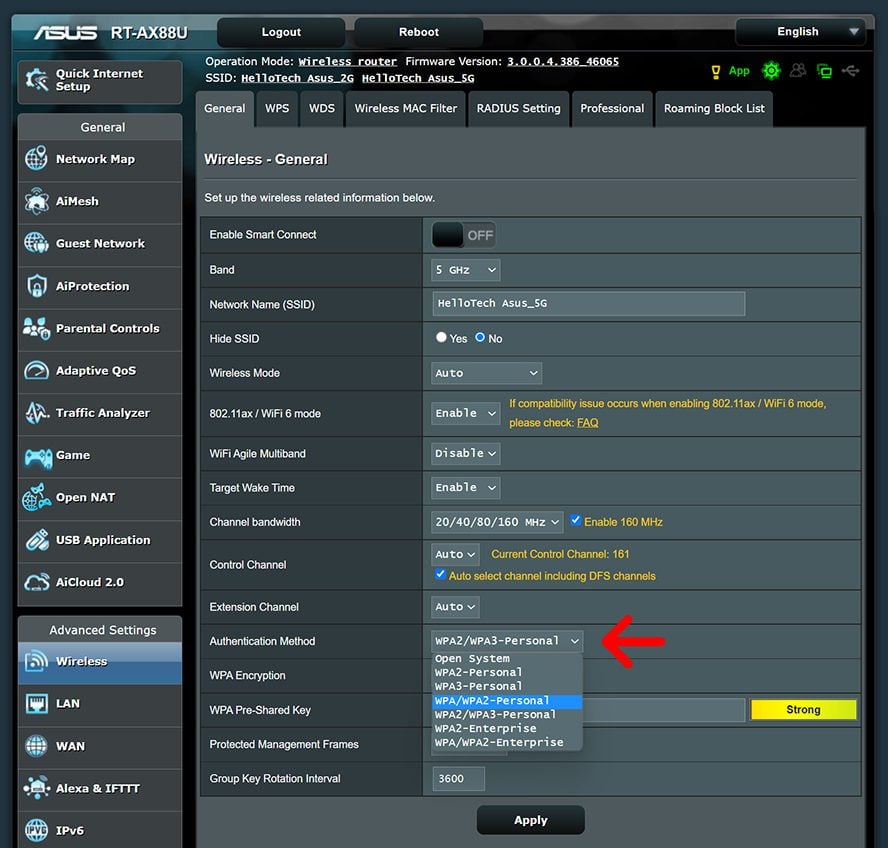Viewport: 888px width, 848px height.
Task: Open Quick Internet Setup icon
Action: coord(37,80)
